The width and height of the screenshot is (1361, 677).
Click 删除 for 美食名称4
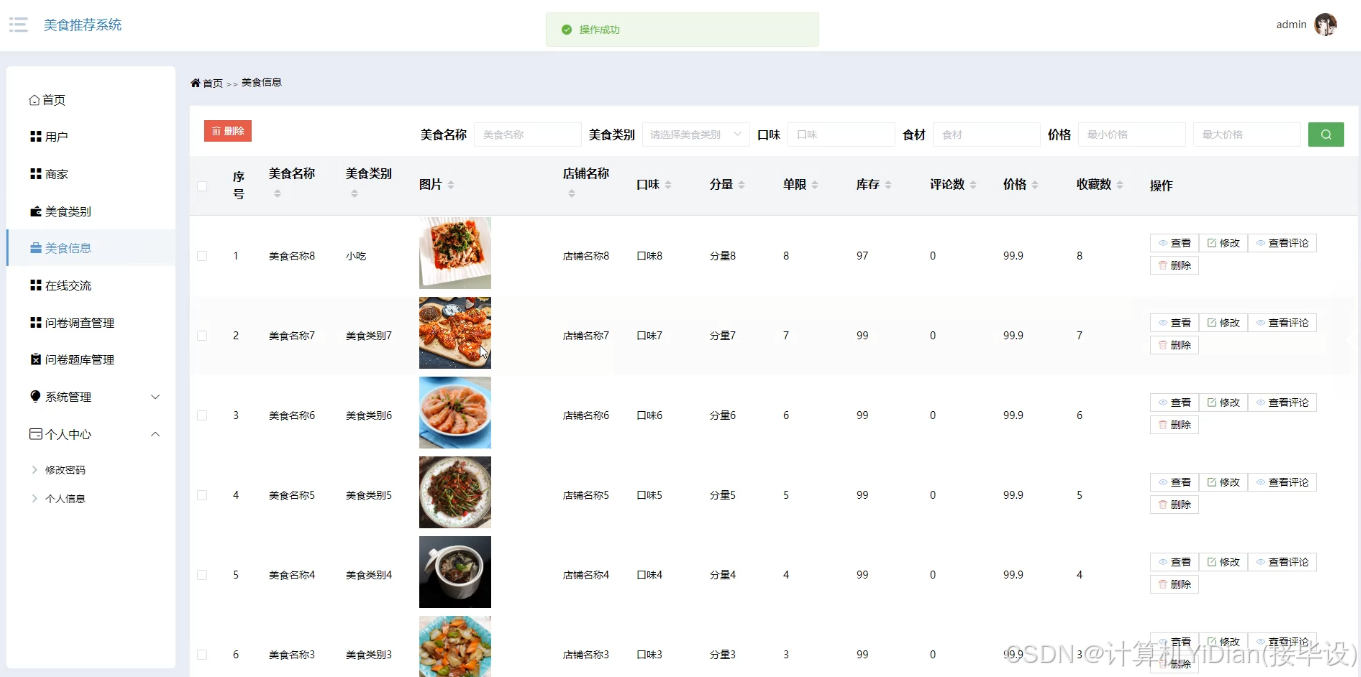(1174, 584)
